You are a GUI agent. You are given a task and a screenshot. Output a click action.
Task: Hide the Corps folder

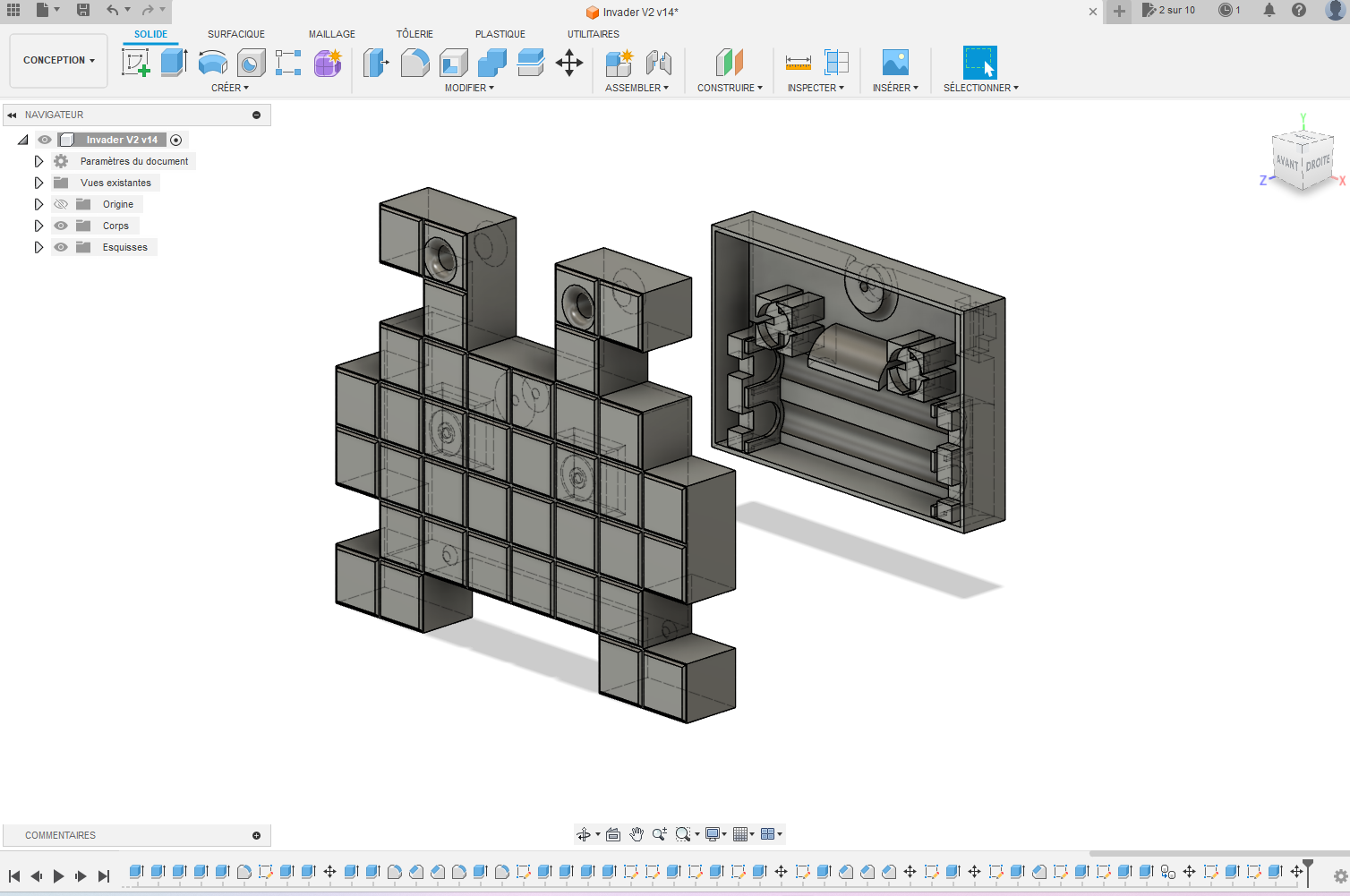pos(61,226)
